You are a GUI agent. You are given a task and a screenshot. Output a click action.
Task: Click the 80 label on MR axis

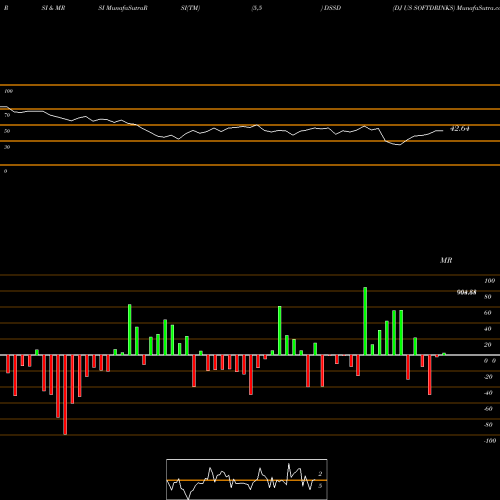[x=488, y=297]
